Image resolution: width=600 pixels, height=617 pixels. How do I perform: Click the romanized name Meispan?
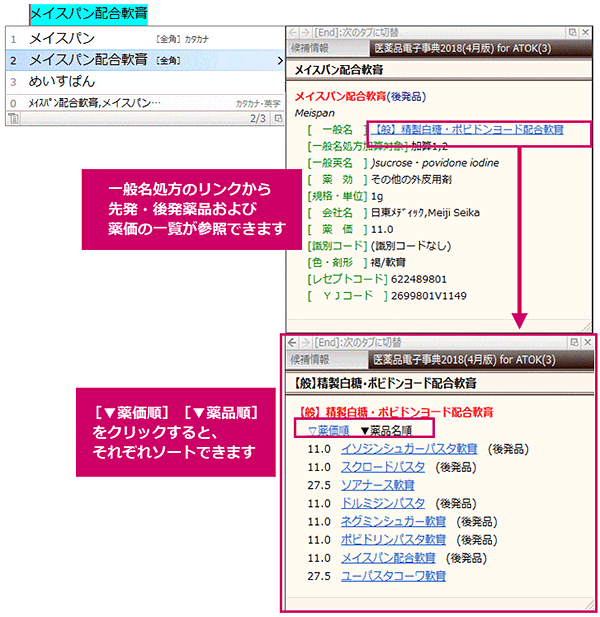pyautogui.click(x=315, y=113)
